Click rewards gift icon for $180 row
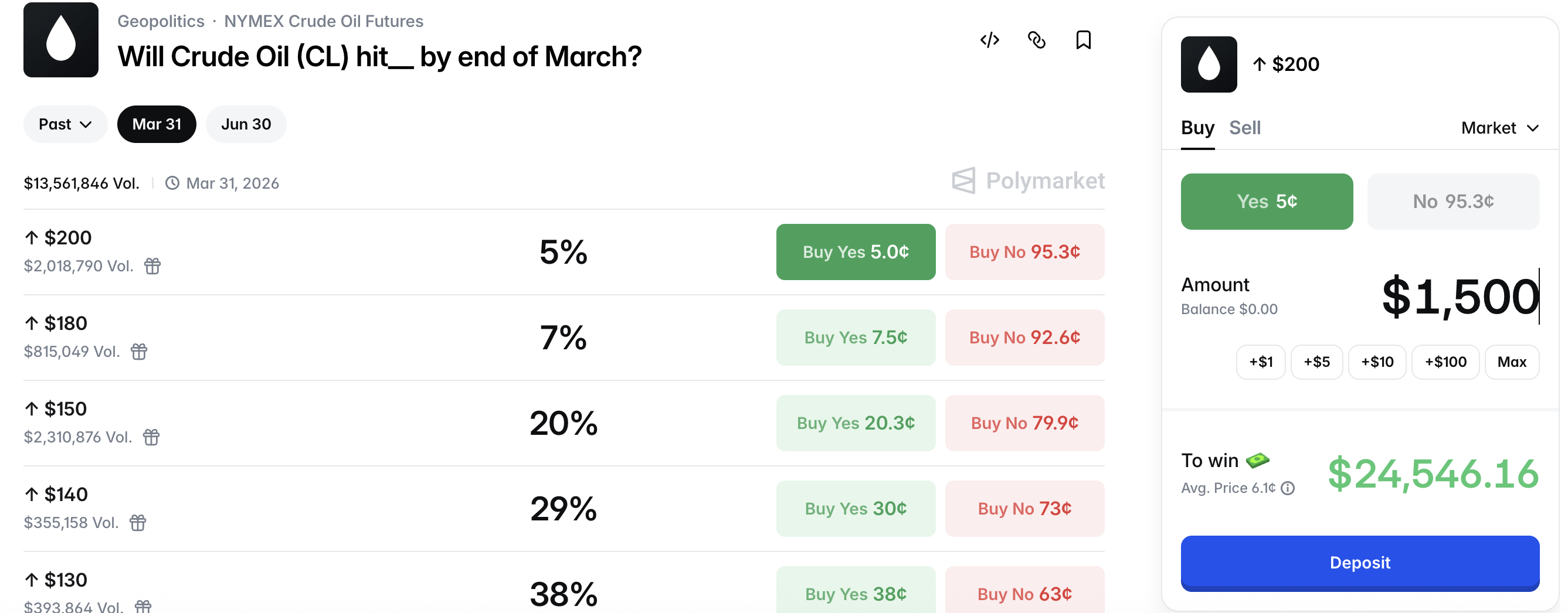This screenshot has width=1568, height=613. click(139, 352)
